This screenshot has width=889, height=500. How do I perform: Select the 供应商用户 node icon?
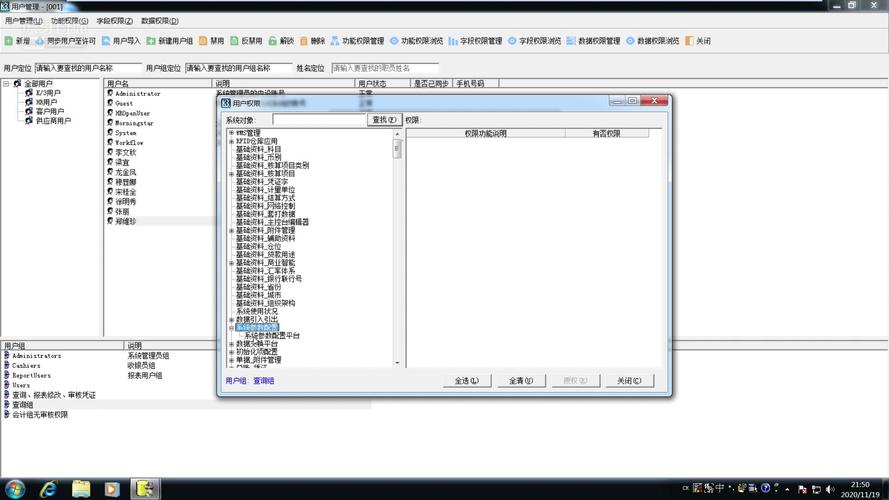pos(29,120)
